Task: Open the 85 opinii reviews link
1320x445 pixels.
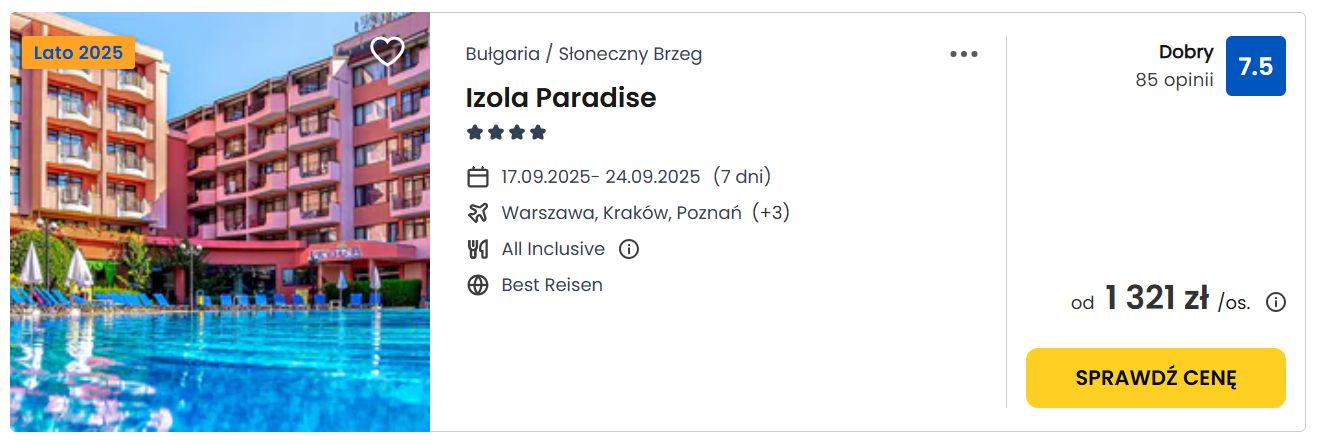Action: (x=1174, y=80)
